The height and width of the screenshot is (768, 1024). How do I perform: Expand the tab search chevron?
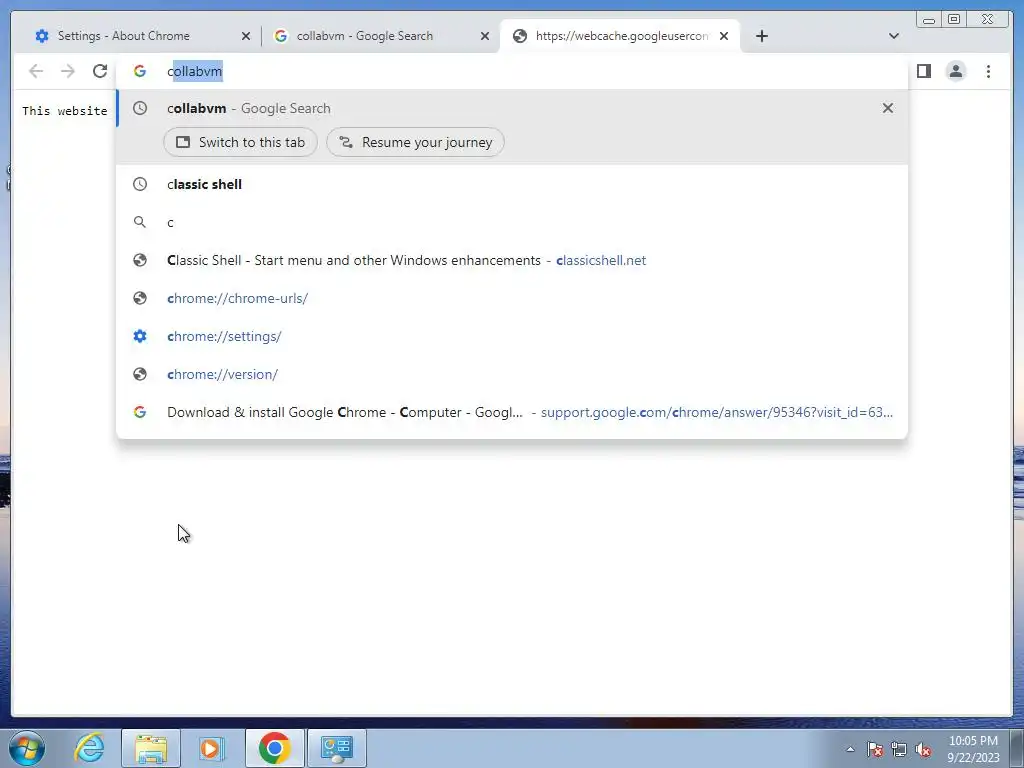pos(893,36)
